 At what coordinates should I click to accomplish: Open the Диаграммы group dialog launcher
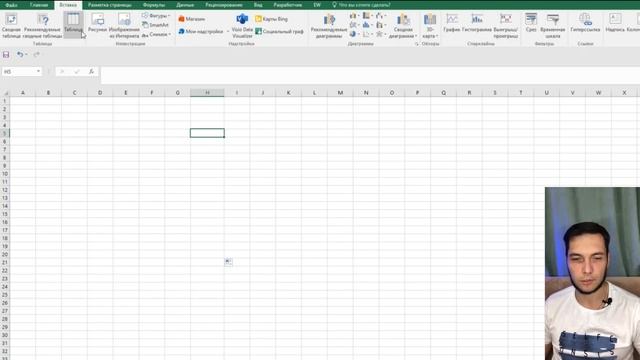tap(416, 44)
